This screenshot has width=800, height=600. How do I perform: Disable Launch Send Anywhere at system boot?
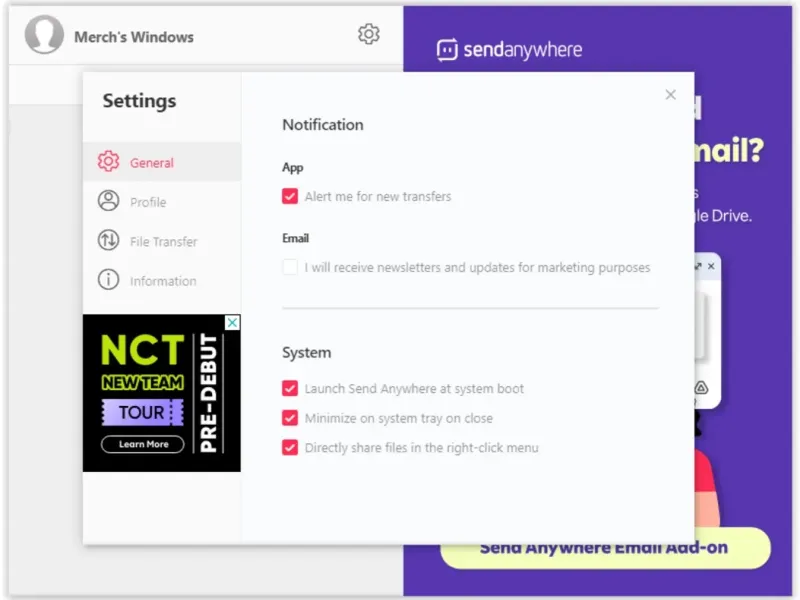coord(290,388)
